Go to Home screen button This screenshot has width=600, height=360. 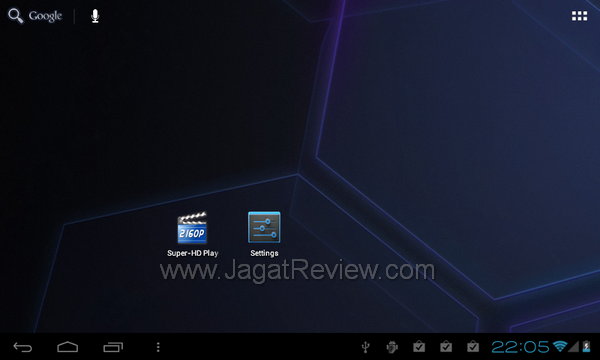pos(68,347)
